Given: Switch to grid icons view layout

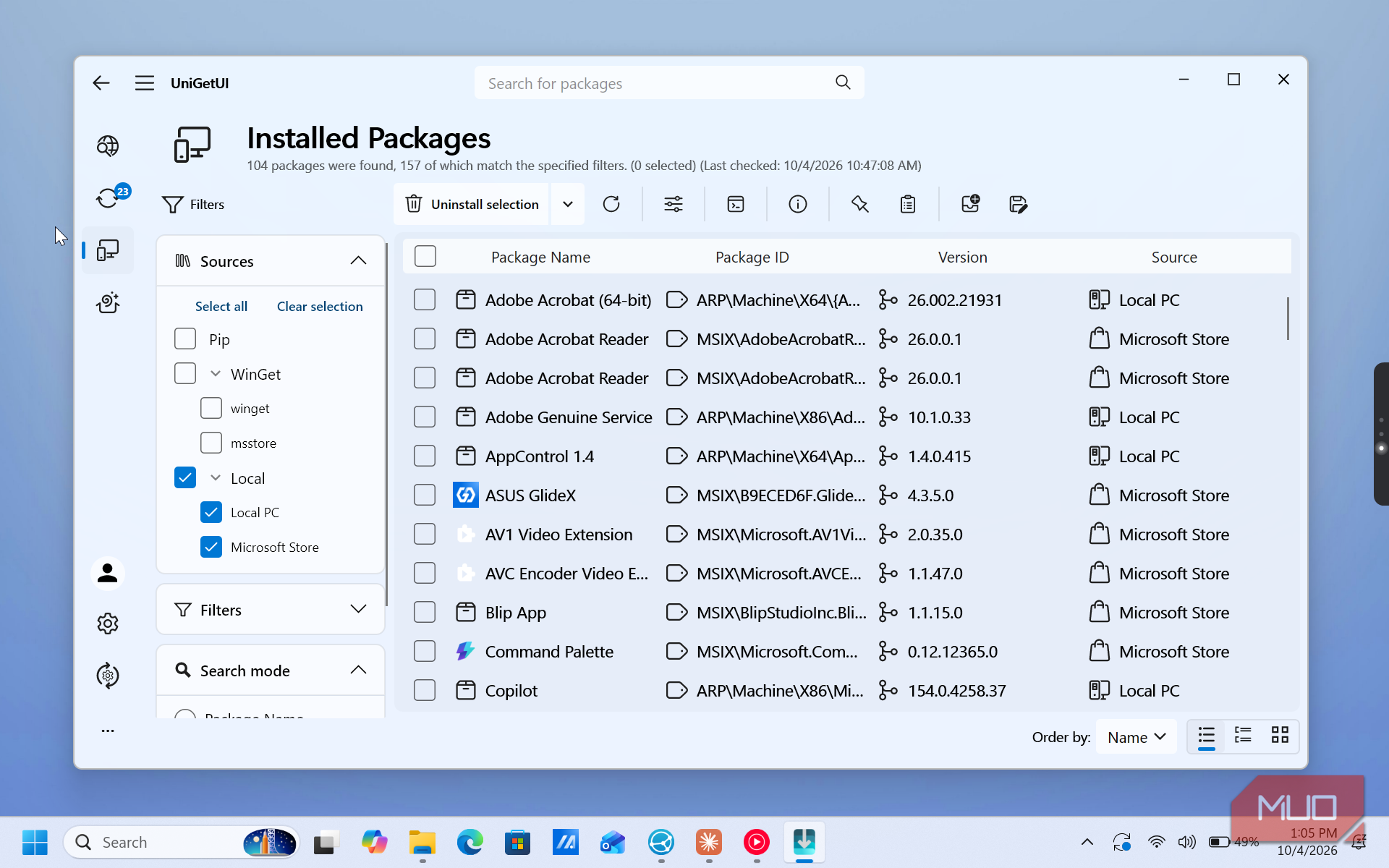Looking at the screenshot, I should pos(1280,736).
